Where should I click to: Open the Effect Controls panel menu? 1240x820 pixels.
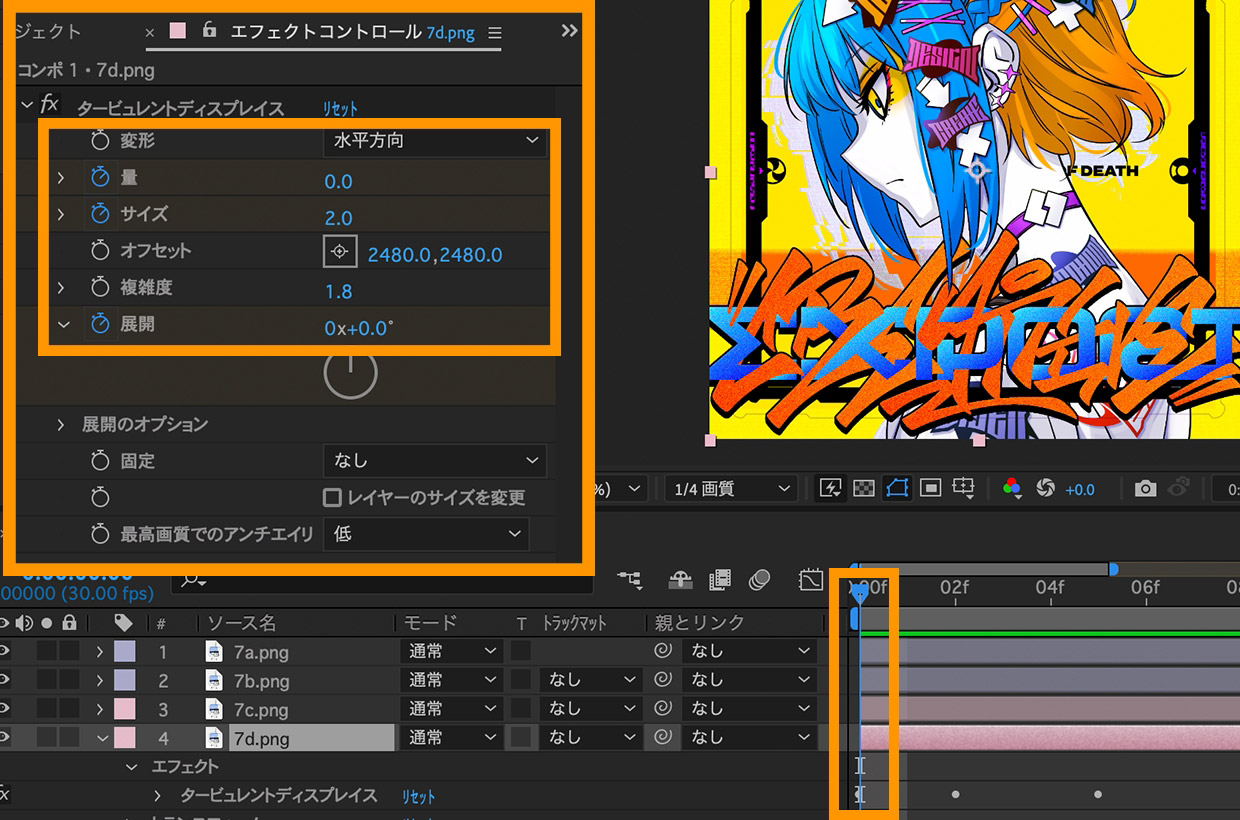click(x=494, y=33)
